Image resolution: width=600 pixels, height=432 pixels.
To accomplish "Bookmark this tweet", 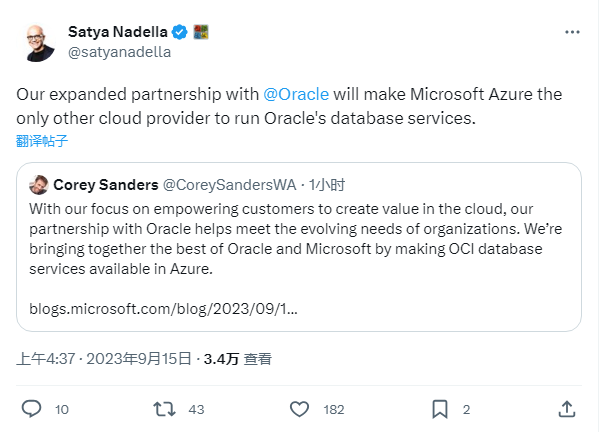I will (439, 409).
